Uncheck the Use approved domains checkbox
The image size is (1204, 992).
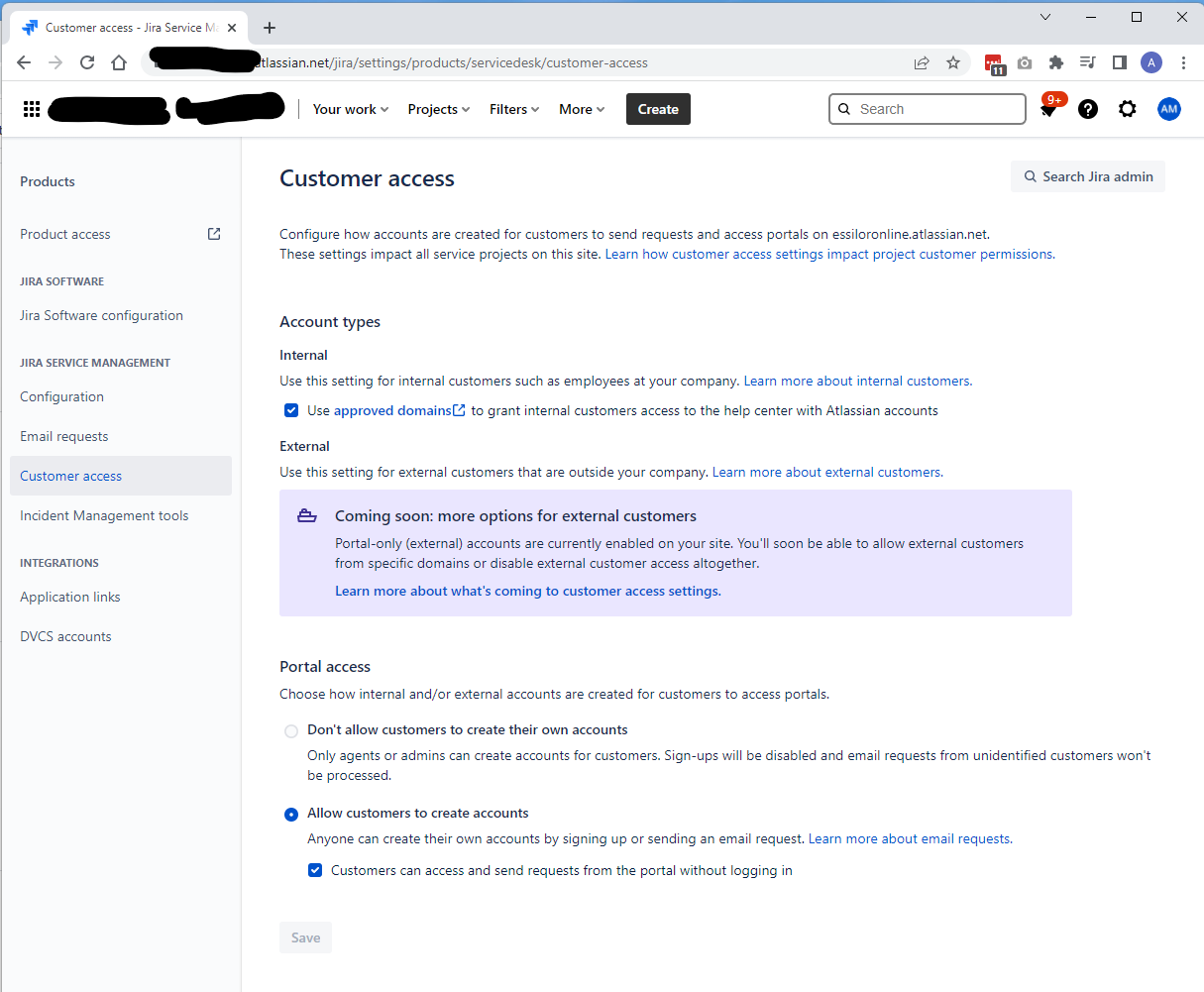point(290,409)
